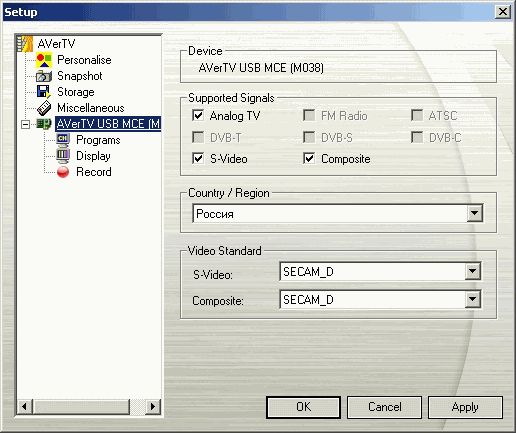Toggle the DVB-C checkbox
Image resolution: width=516 pixels, height=433 pixels.
pyautogui.click(x=417, y=137)
